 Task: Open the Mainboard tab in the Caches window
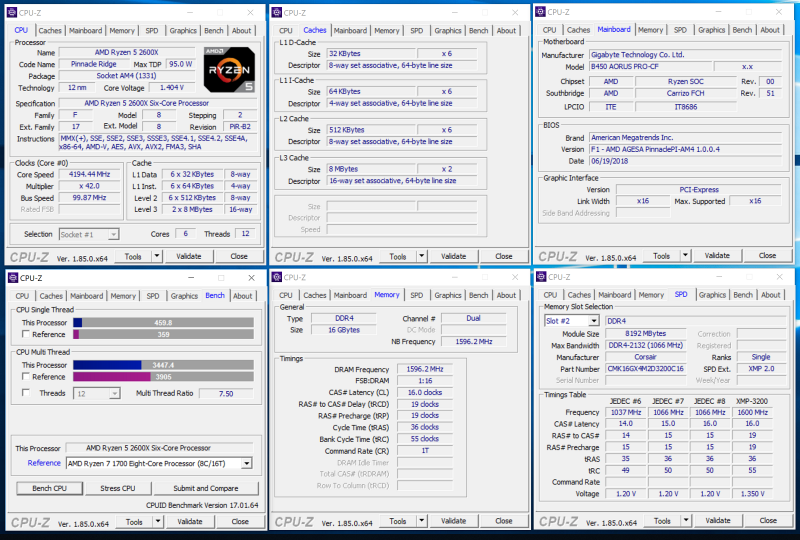coord(350,31)
